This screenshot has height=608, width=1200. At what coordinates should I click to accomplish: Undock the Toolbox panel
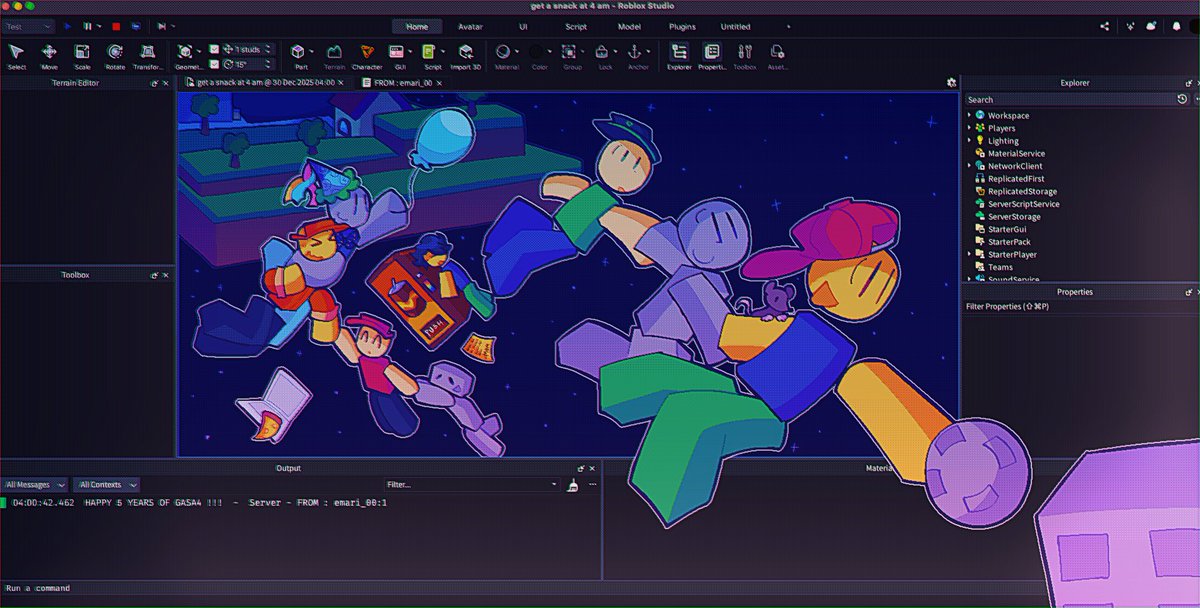point(154,275)
